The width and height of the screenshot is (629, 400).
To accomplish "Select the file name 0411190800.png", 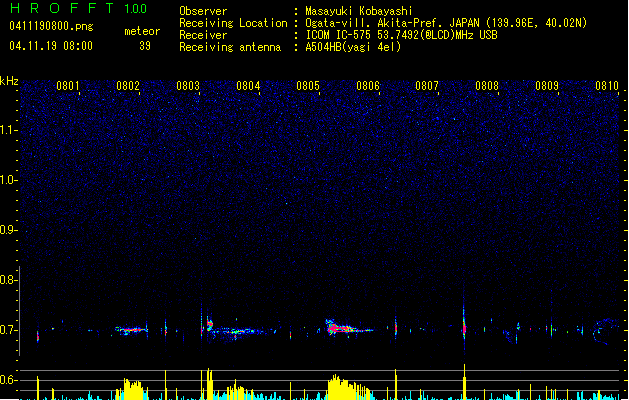I will (x=51, y=27).
